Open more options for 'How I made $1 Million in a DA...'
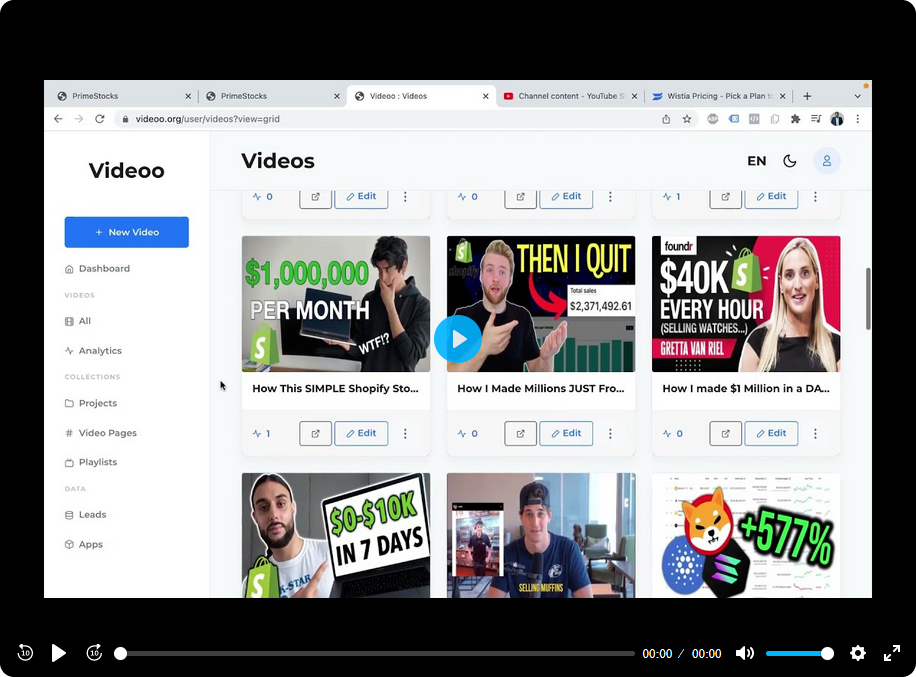Viewport: 916px width, 677px height. pos(816,433)
